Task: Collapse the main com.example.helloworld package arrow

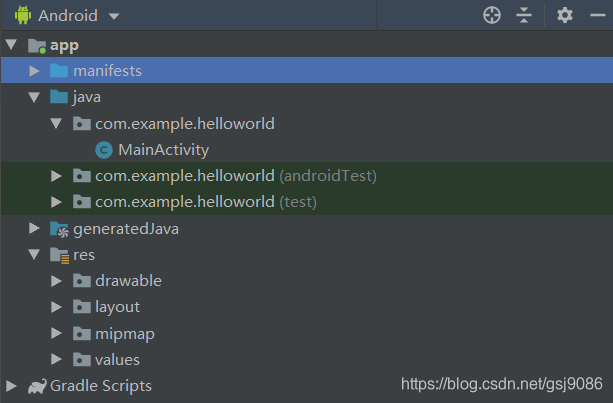Action: (56, 123)
